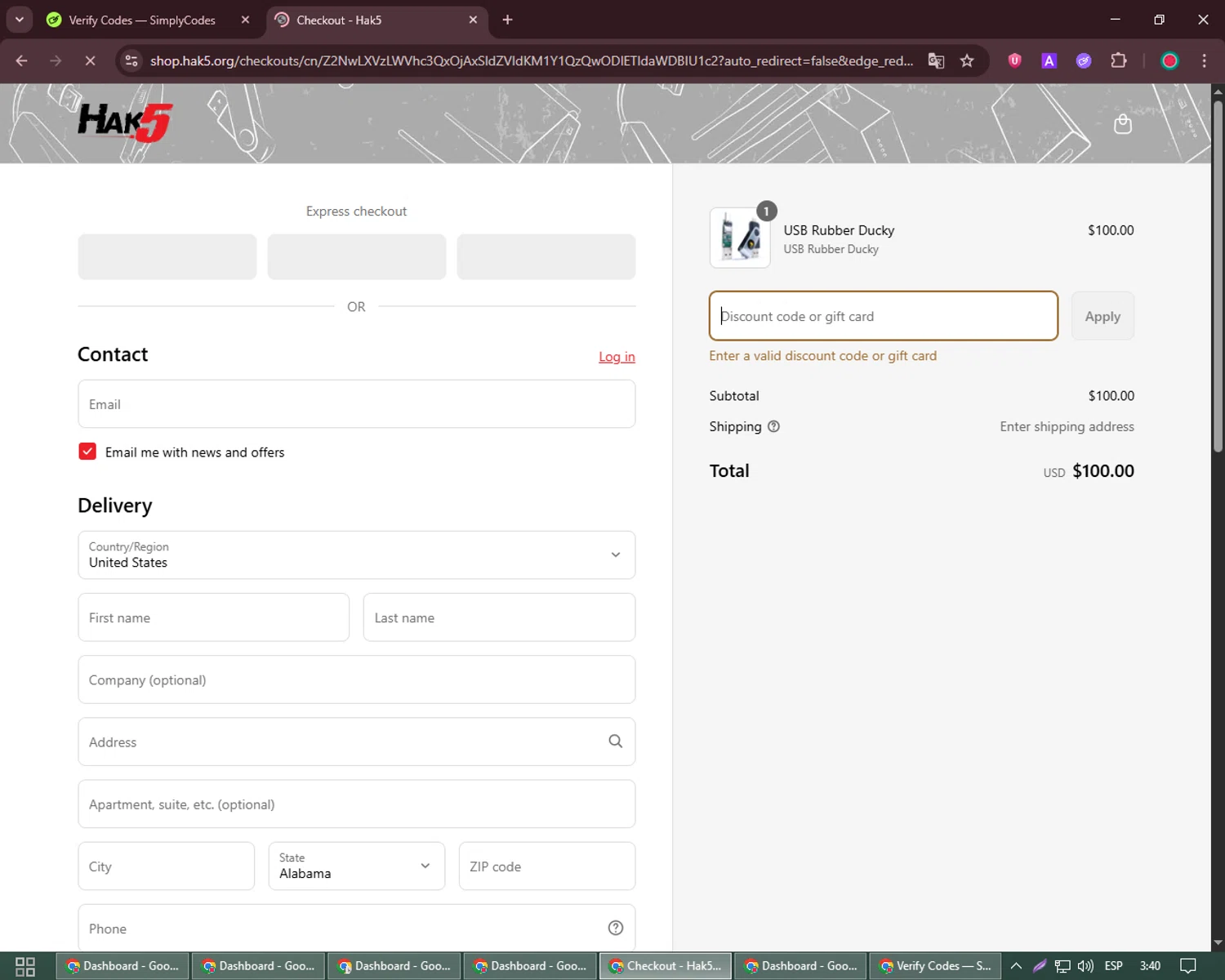This screenshot has width=1225, height=980.
Task: Go back with browser back arrow
Action: [22, 60]
